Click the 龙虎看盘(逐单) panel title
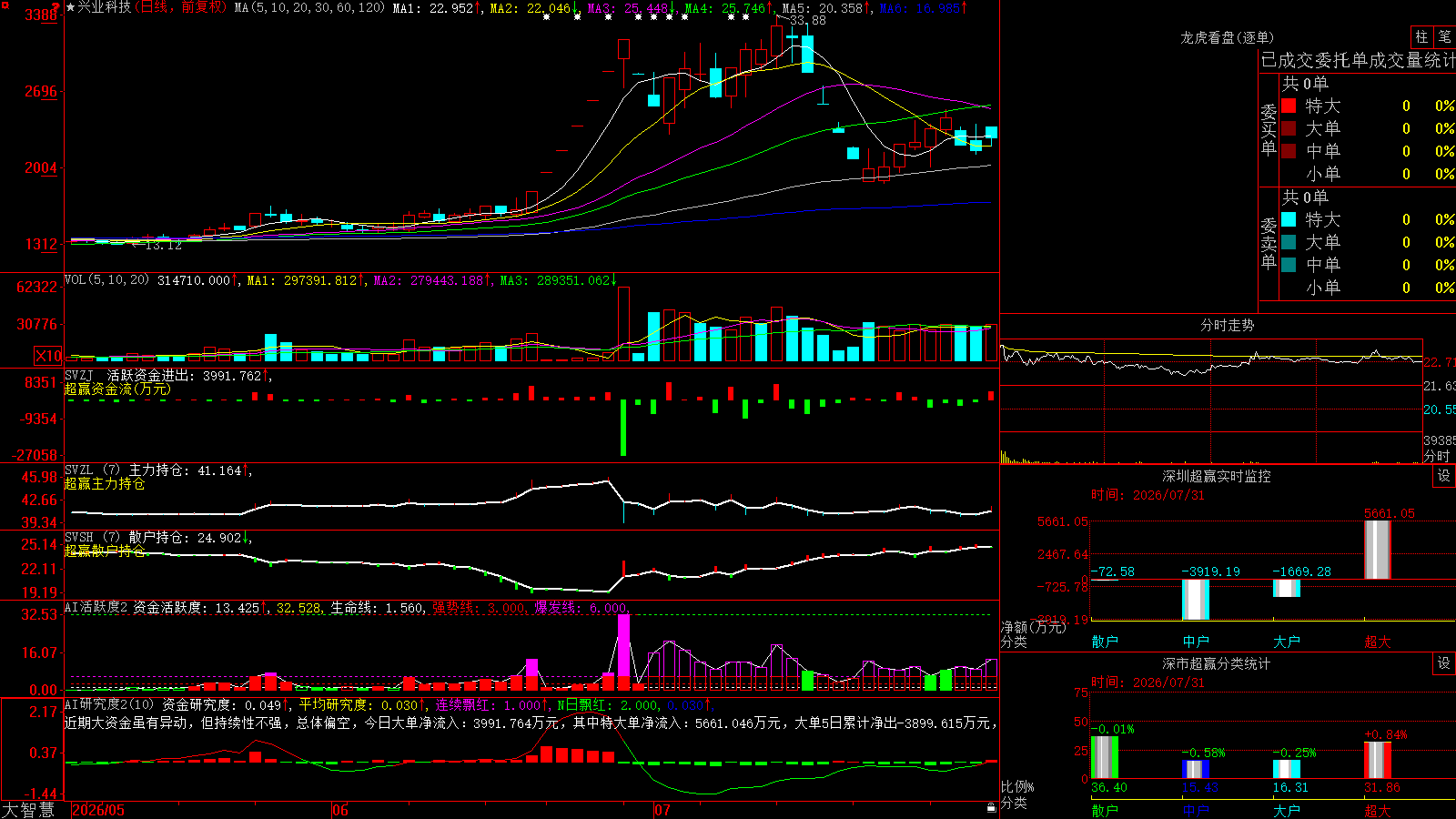Image resolution: width=1456 pixels, height=819 pixels. click(1228, 37)
